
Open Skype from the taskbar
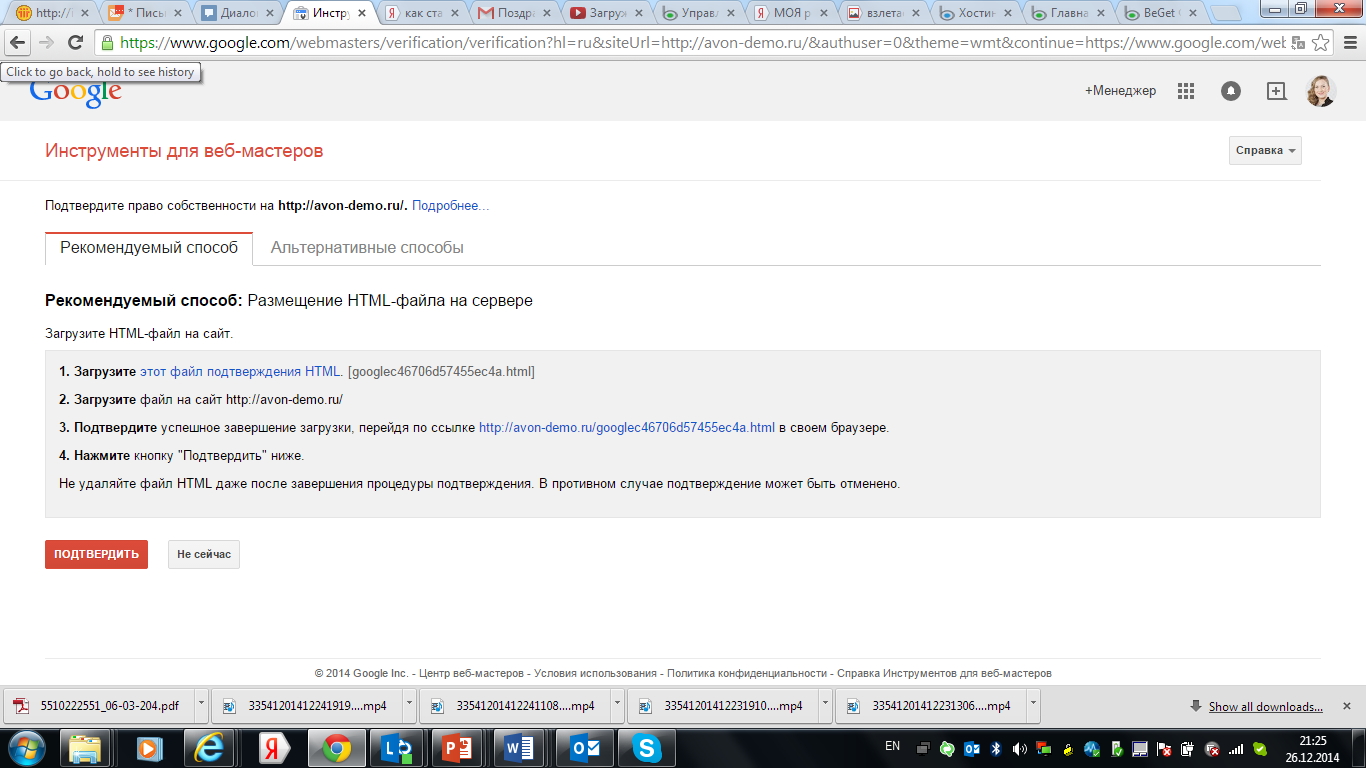(646, 748)
